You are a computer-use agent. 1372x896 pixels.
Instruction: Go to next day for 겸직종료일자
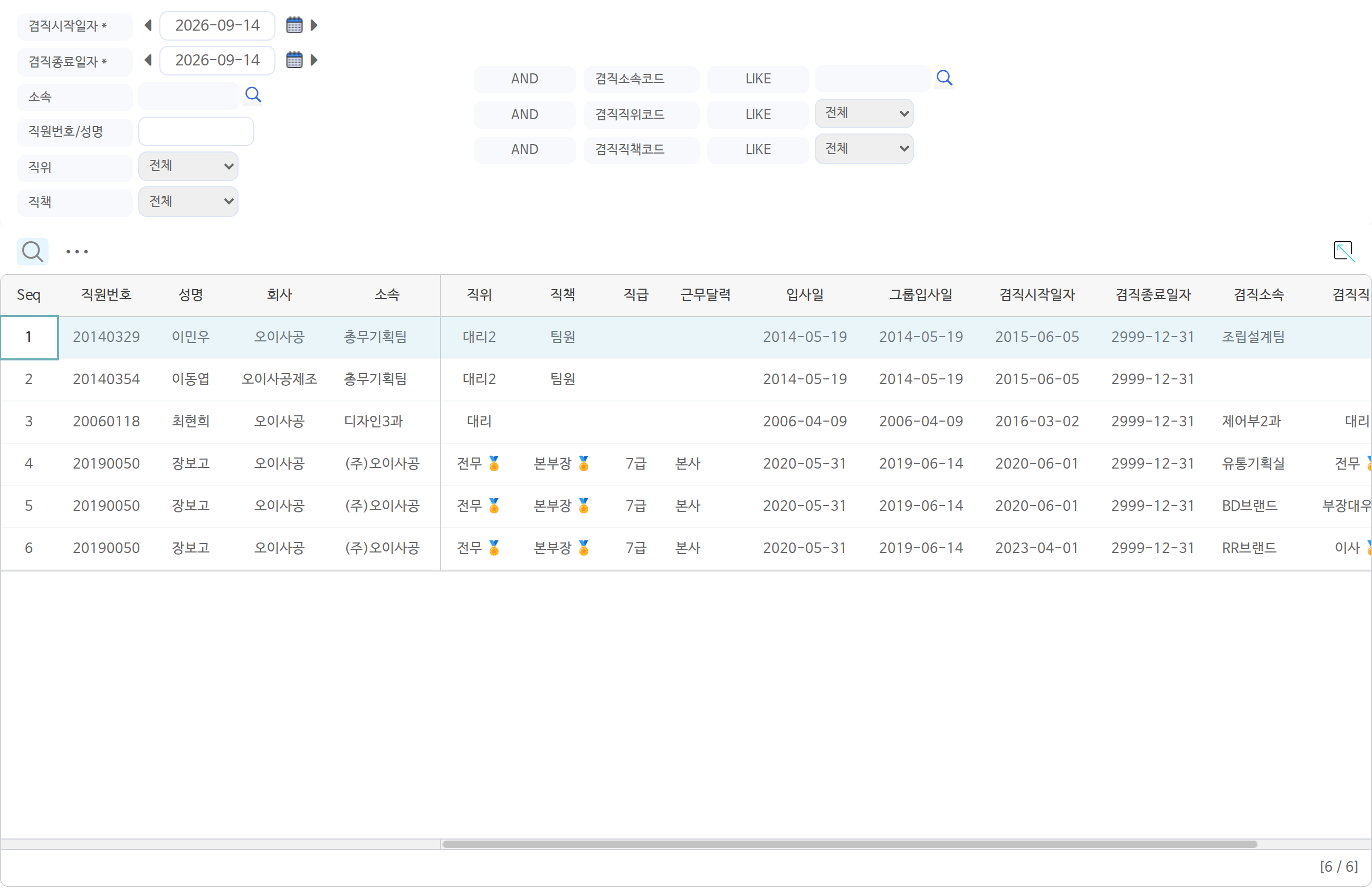[x=314, y=60]
